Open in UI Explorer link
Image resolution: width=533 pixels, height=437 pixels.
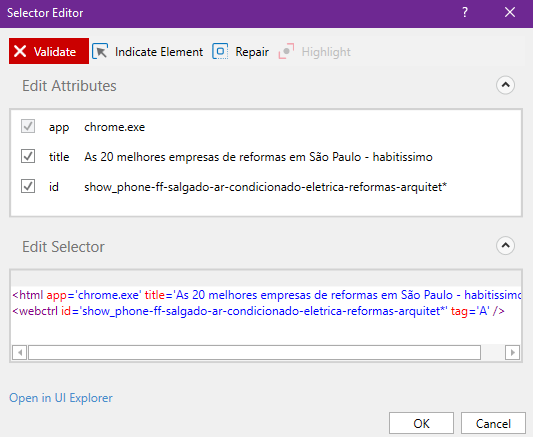click(x=61, y=398)
